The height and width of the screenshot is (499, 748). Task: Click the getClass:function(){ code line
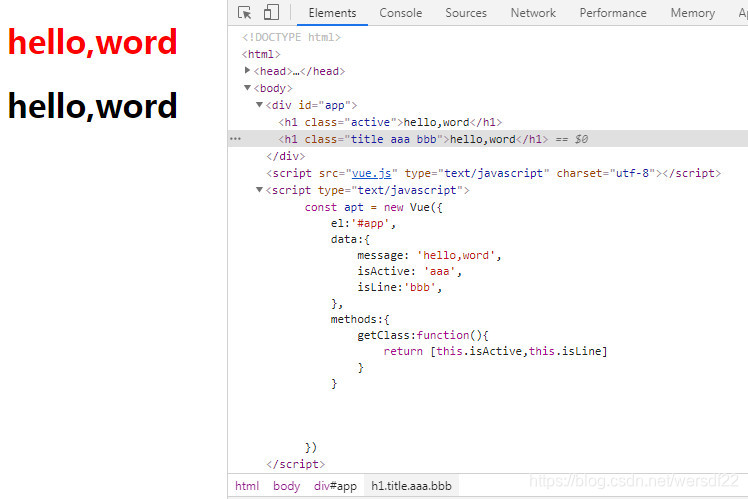tap(423, 335)
